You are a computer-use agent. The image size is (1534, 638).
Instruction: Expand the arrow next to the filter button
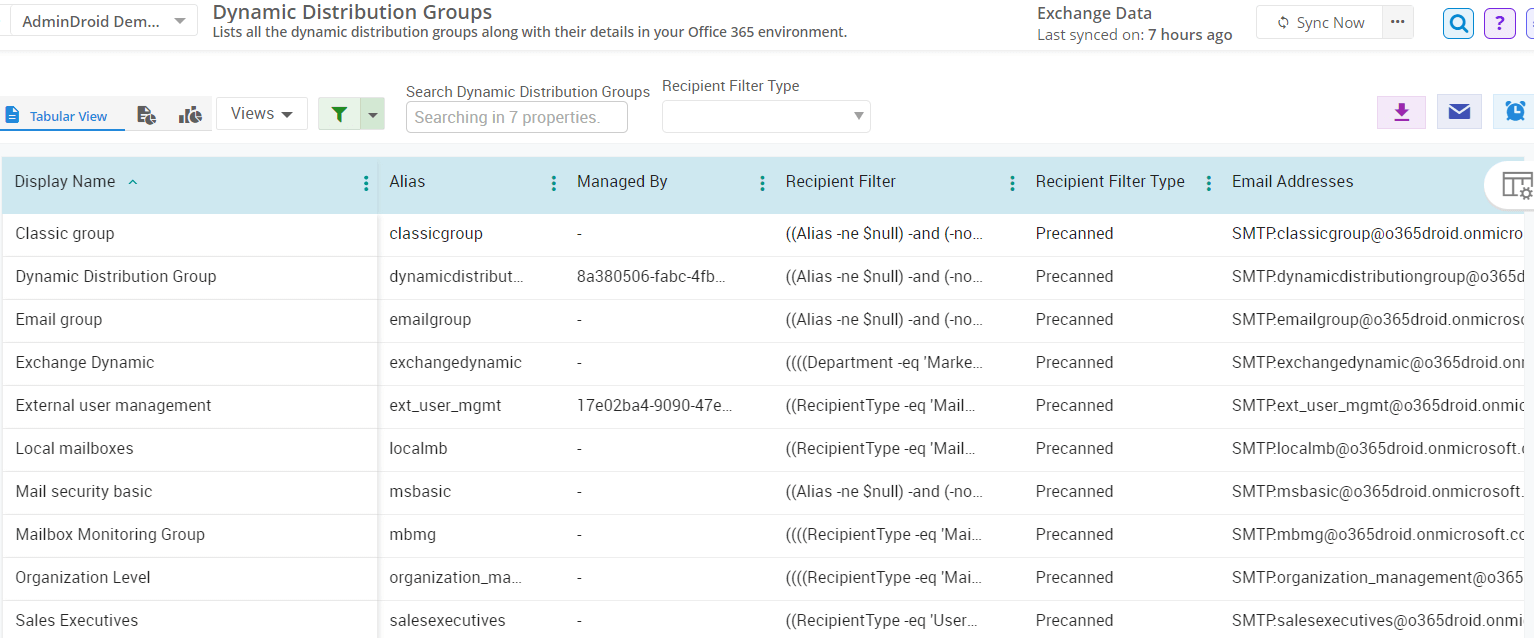click(x=372, y=115)
